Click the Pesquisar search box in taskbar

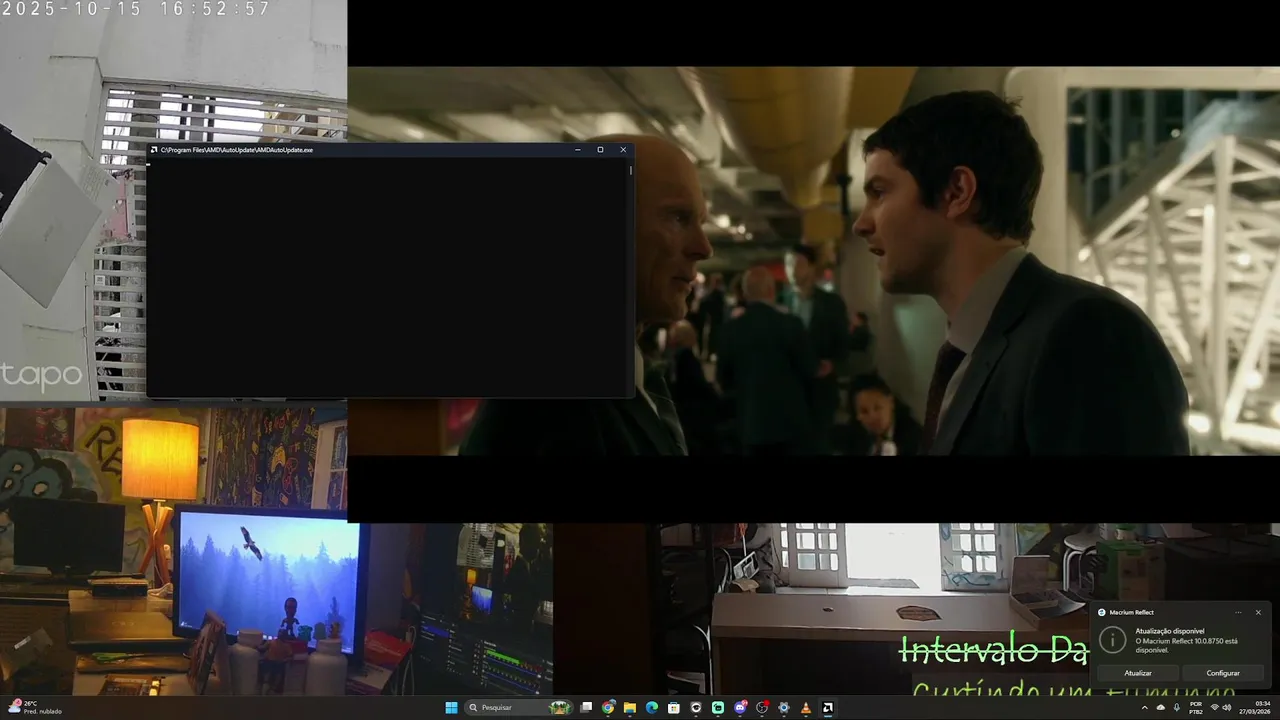(x=518, y=707)
